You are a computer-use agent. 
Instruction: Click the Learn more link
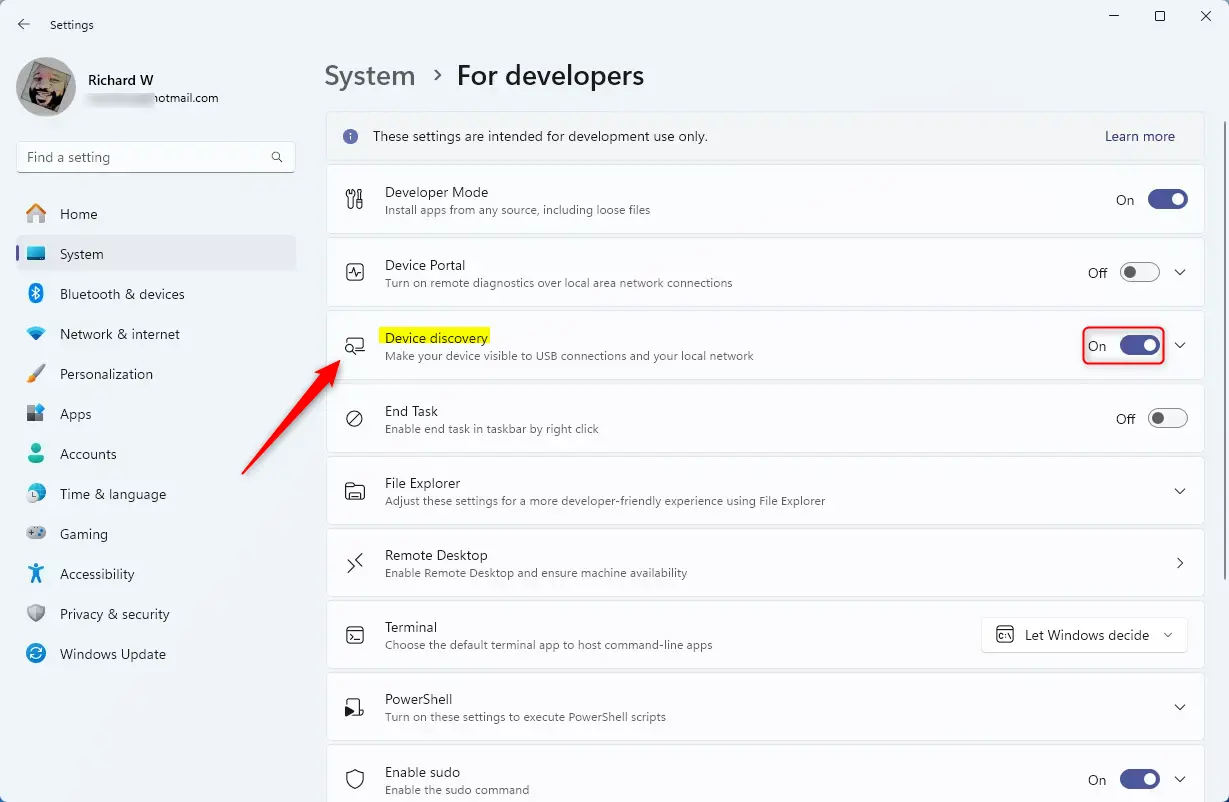pyautogui.click(x=1139, y=136)
